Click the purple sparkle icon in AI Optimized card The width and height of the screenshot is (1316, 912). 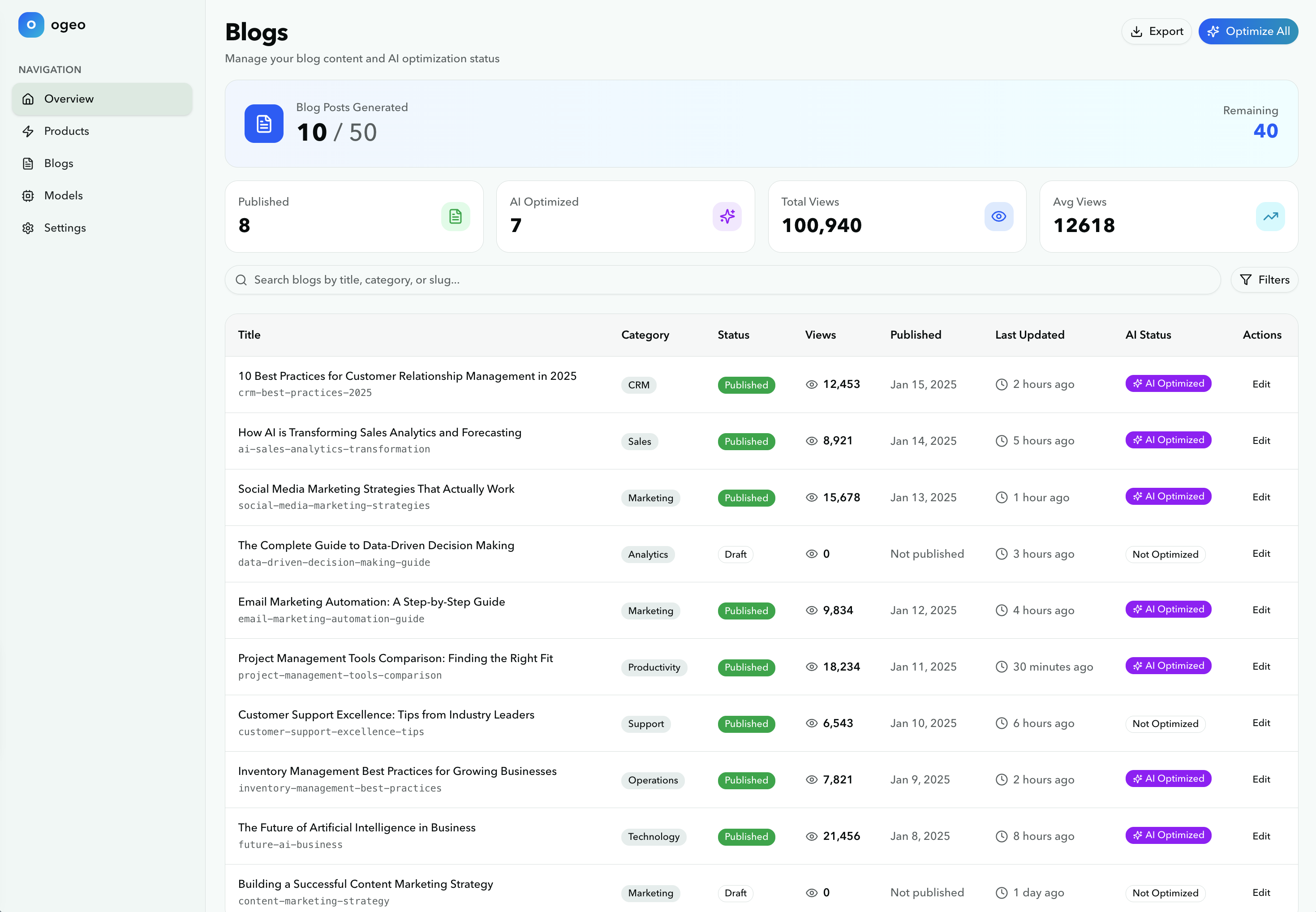pos(726,216)
